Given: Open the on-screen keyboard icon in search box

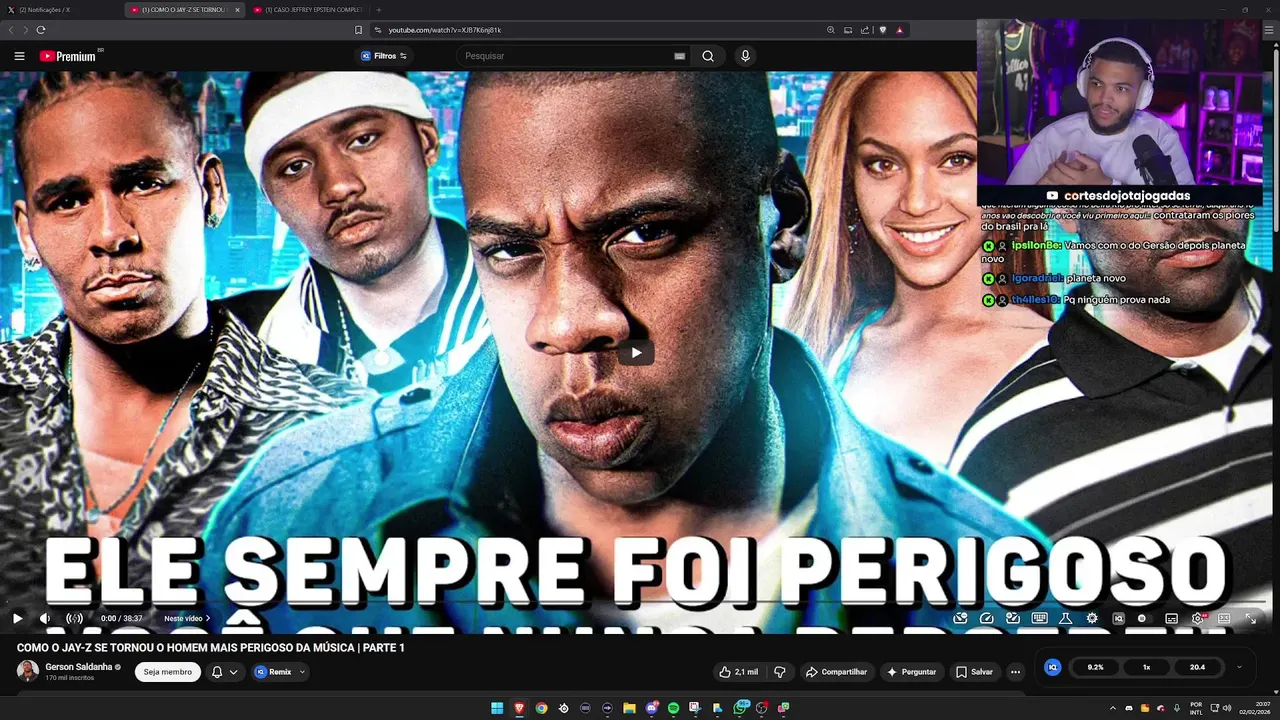Looking at the screenshot, I should 680,56.
